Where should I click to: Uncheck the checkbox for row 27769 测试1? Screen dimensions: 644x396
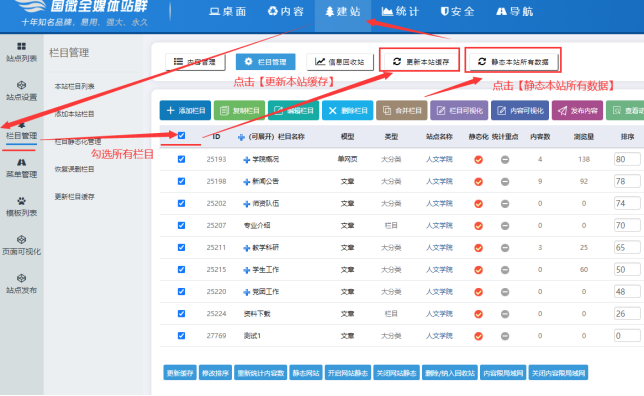pyautogui.click(x=182, y=336)
